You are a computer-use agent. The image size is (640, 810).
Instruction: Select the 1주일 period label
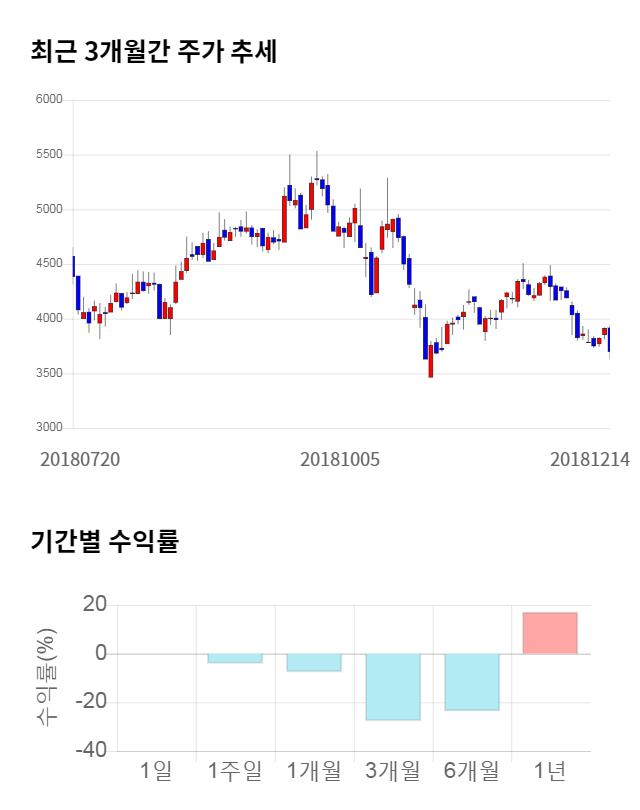[234, 771]
